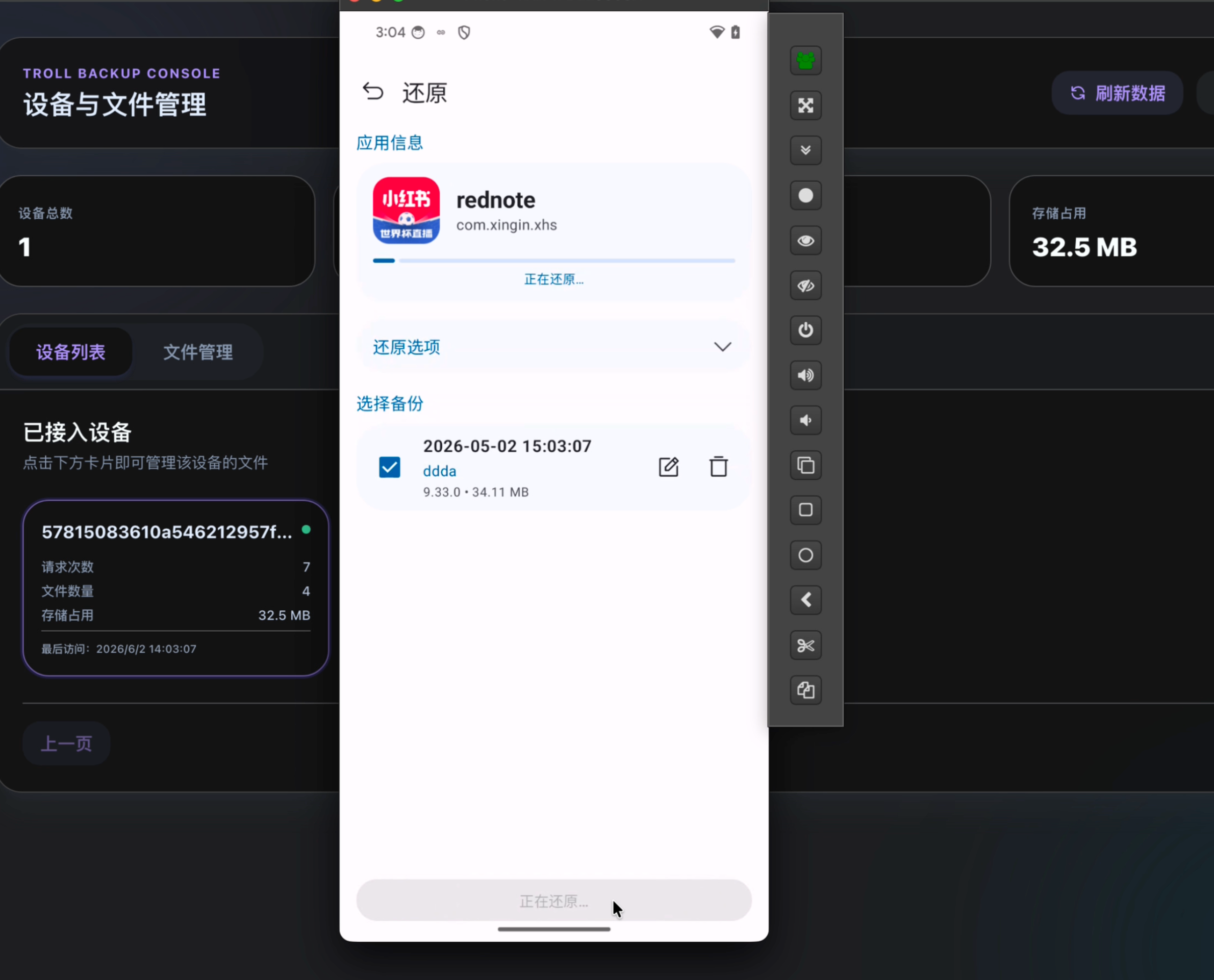The width and height of the screenshot is (1214, 980).
Task: Click the backup timestamp 2026-05-02 15:03:07
Action: pyautogui.click(x=507, y=446)
